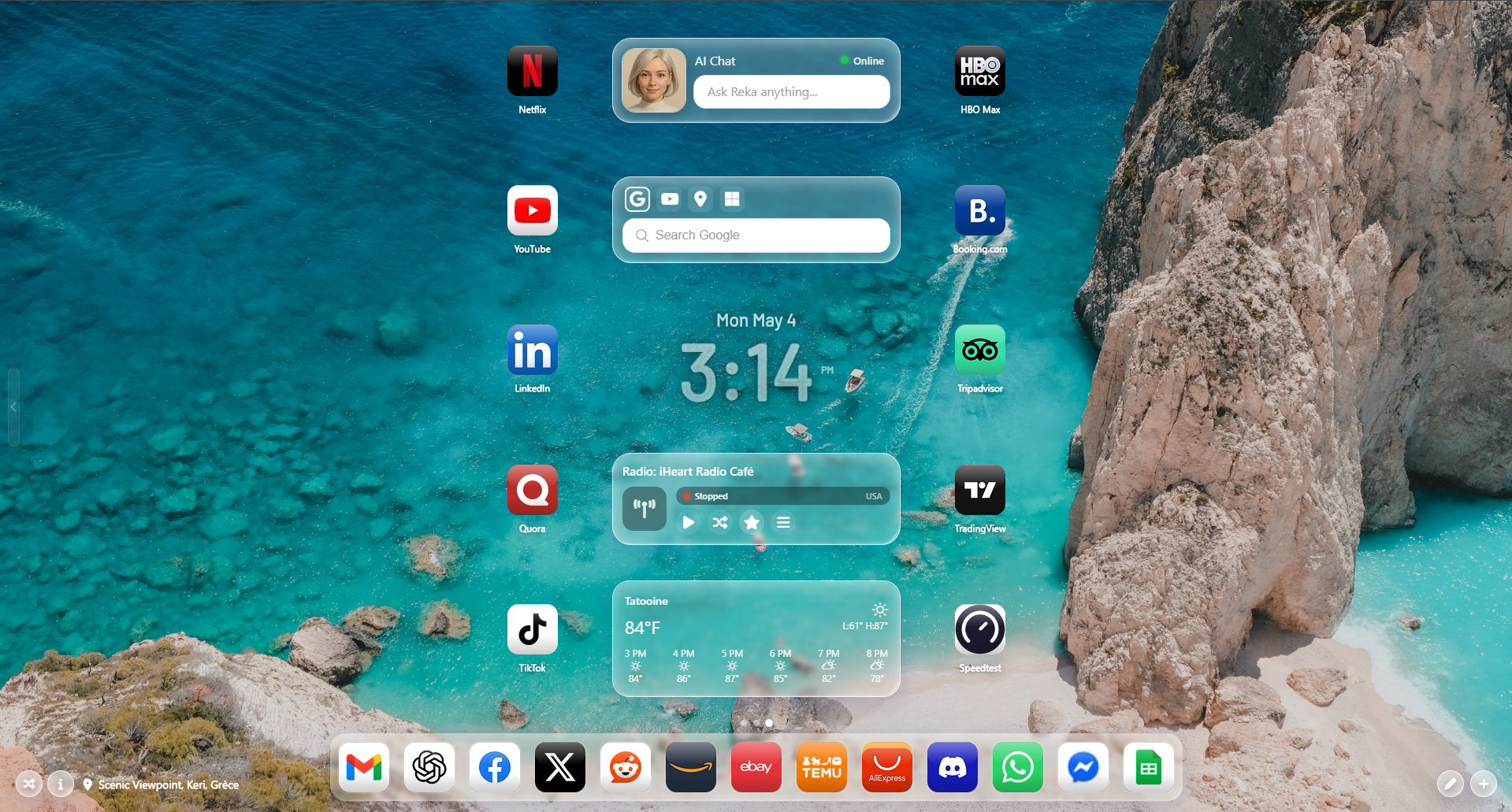Screen dimensions: 1512x812
Task: Expand the radio station list menu
Action: [x=783, y=522]
